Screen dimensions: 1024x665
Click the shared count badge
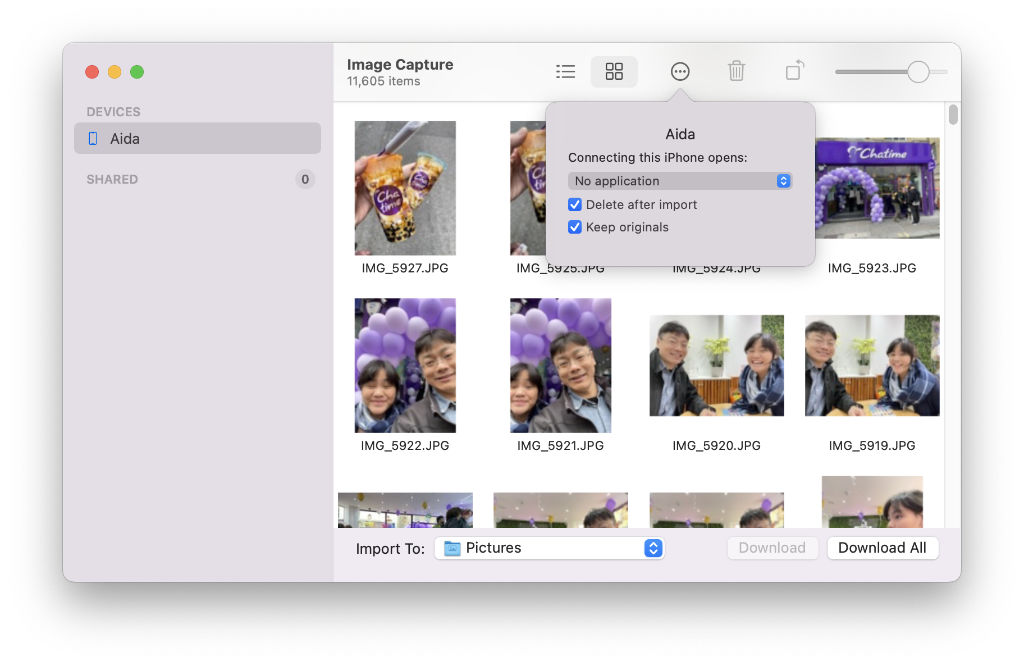(305, 180)
